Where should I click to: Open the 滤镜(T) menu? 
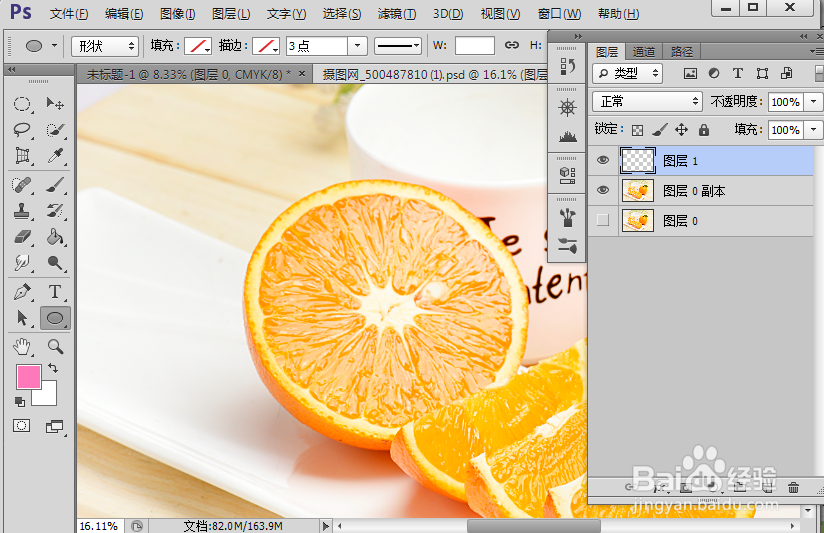397,14
